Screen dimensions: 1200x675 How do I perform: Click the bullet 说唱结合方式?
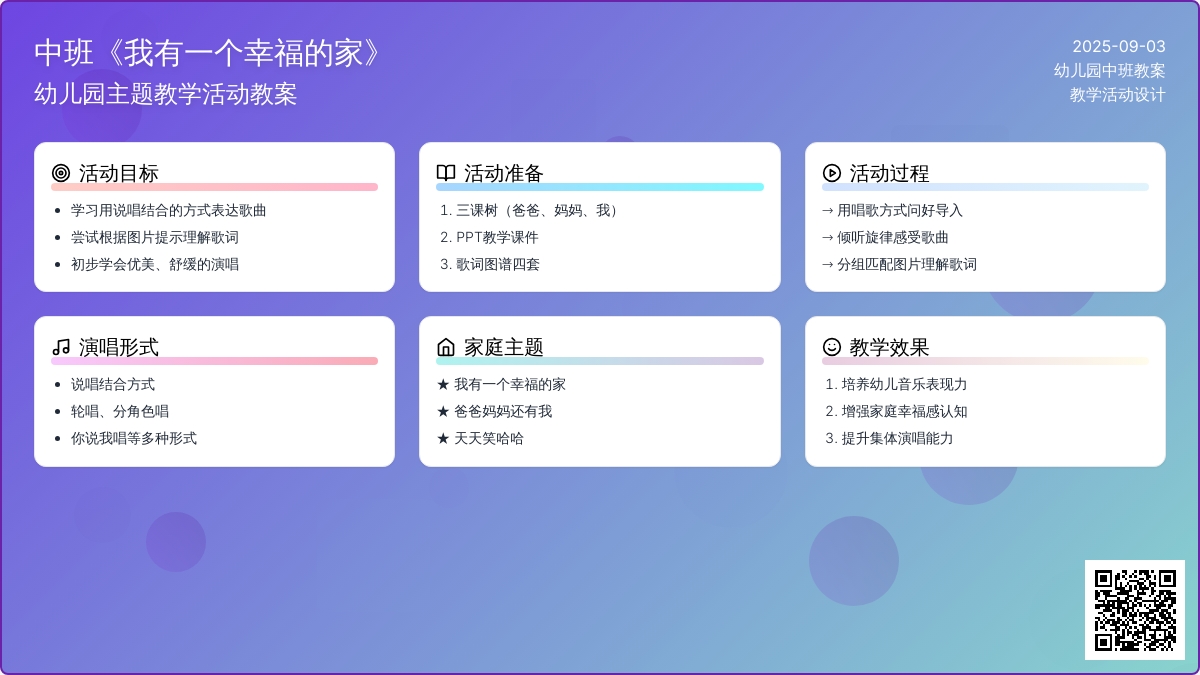pyautogui.click(x=113, y=384)
